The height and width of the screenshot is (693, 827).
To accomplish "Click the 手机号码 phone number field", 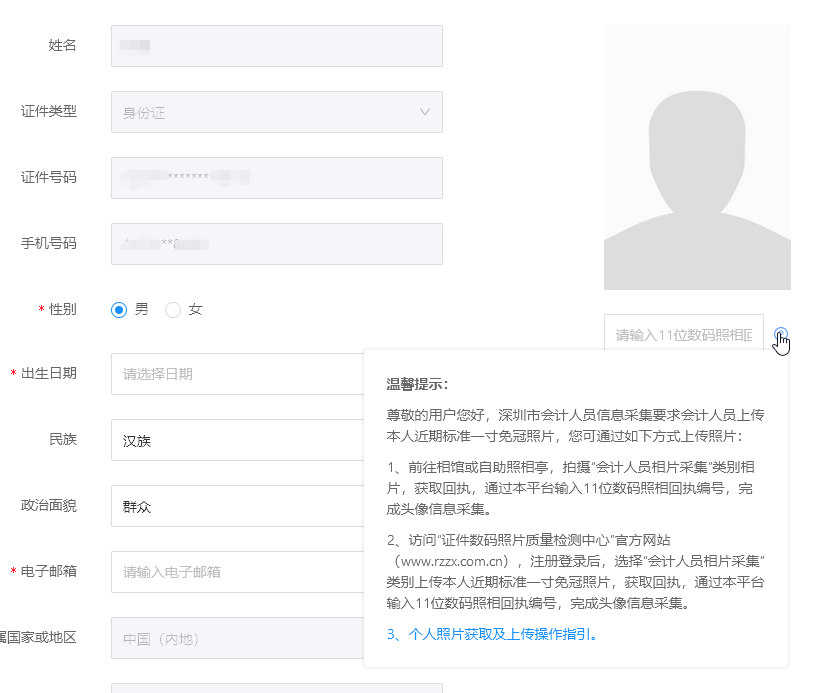I will click(x=276, y=244).
